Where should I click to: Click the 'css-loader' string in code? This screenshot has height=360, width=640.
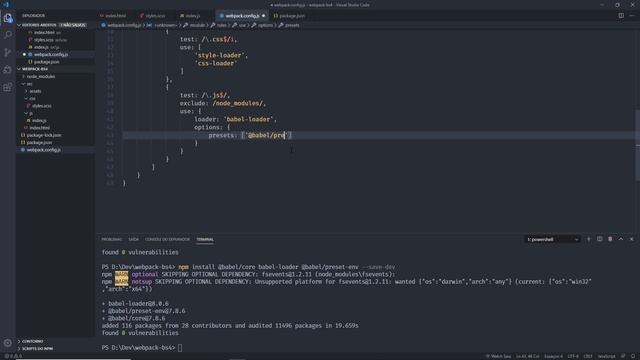point(216,63)
